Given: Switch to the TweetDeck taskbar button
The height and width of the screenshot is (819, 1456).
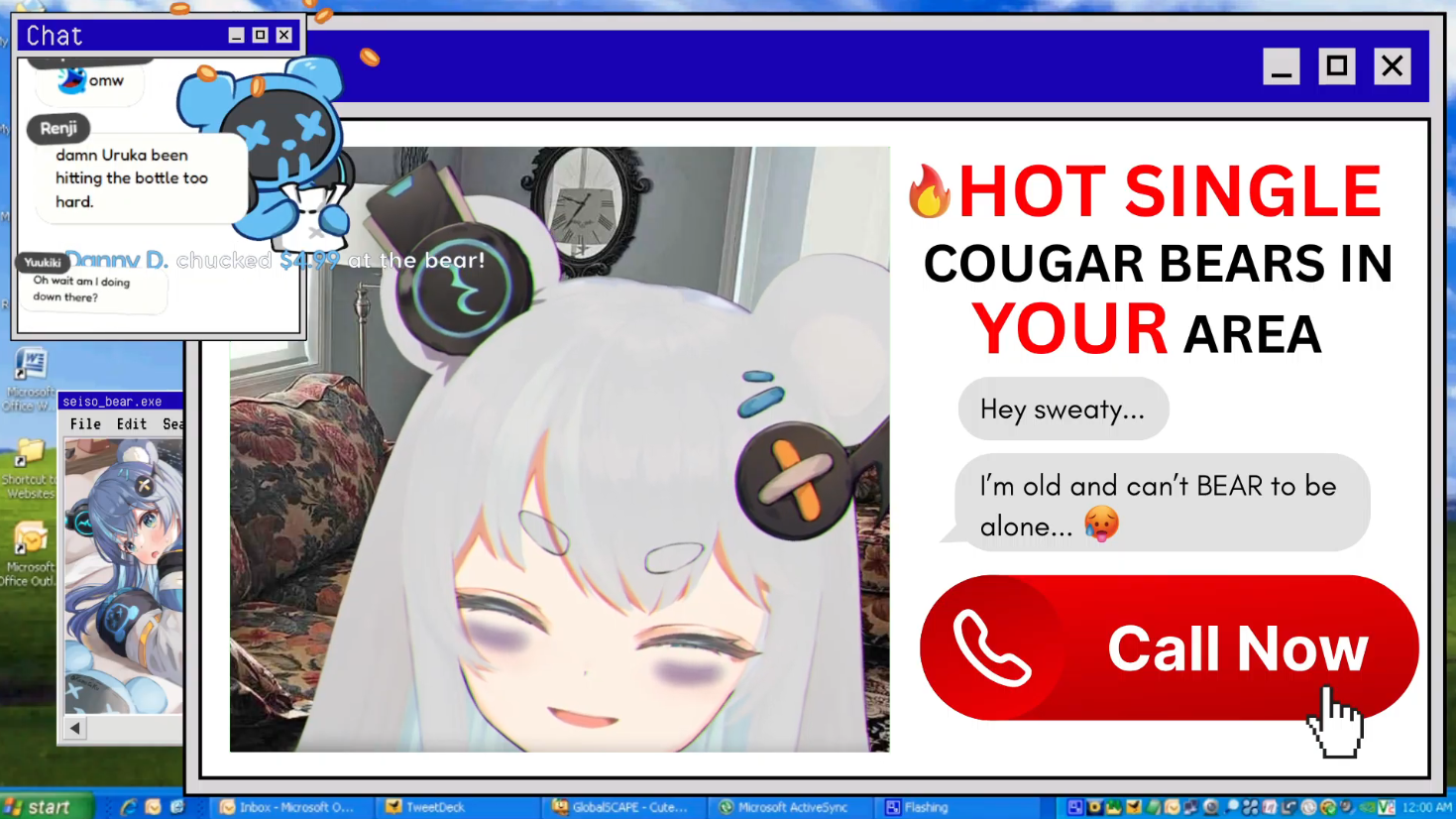Looking at the screenshot, I should coord(457,807).
